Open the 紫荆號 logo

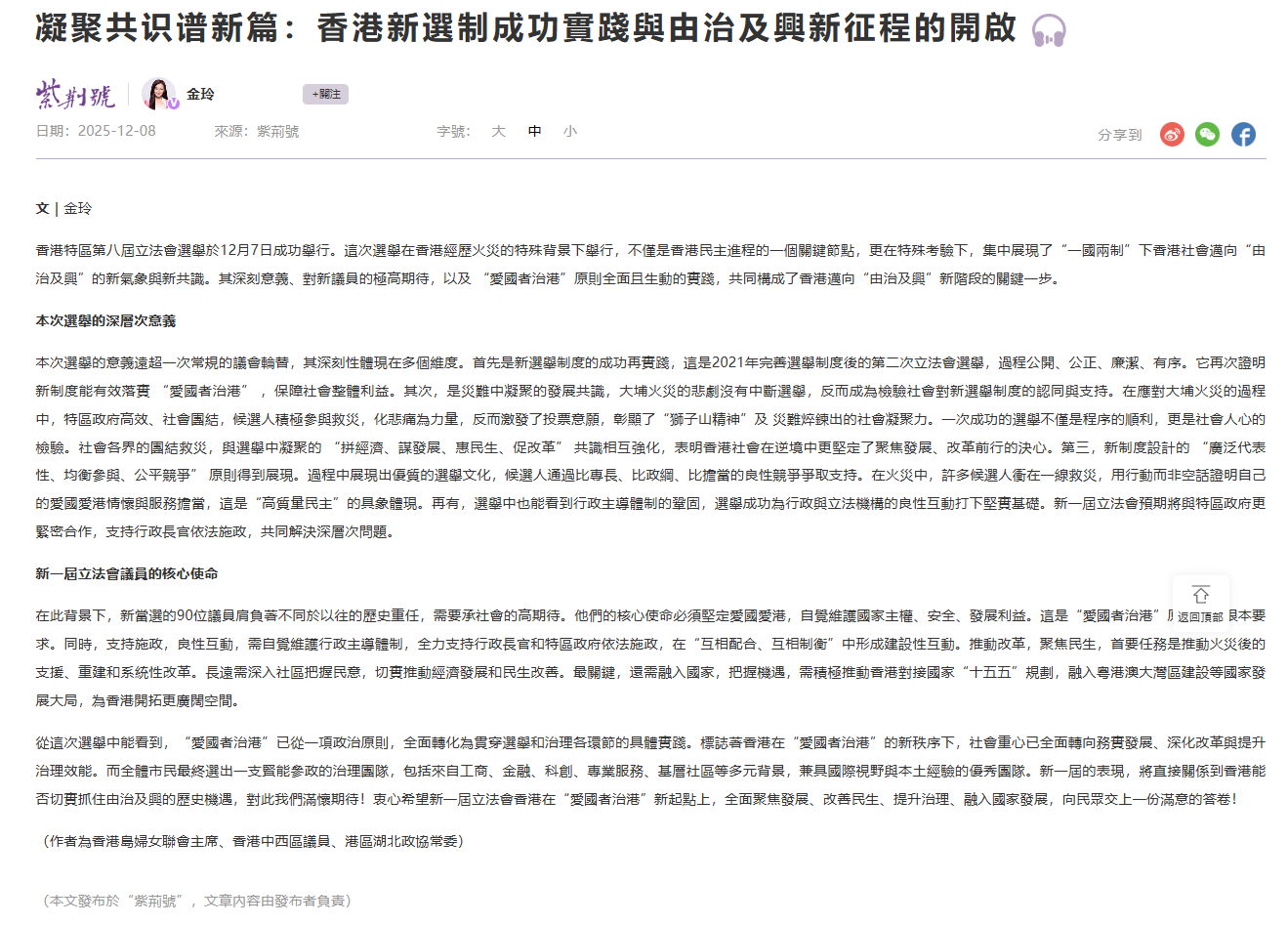coord(75,95)
